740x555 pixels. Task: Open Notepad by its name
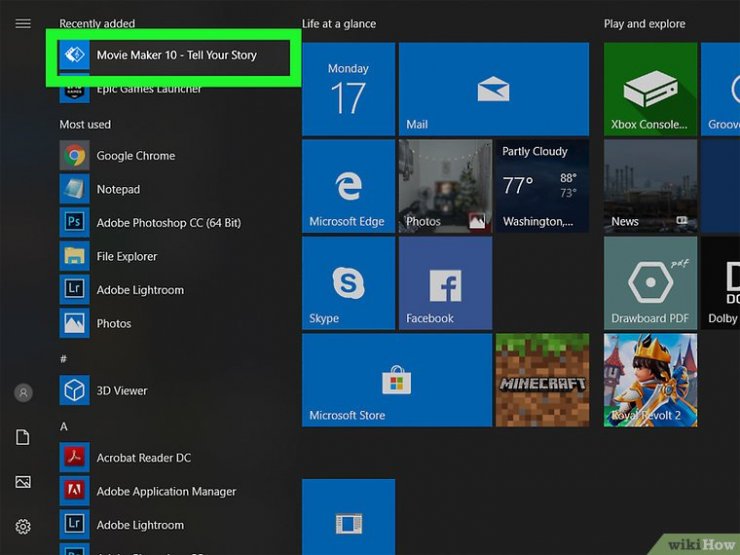[x=118, y=189]
